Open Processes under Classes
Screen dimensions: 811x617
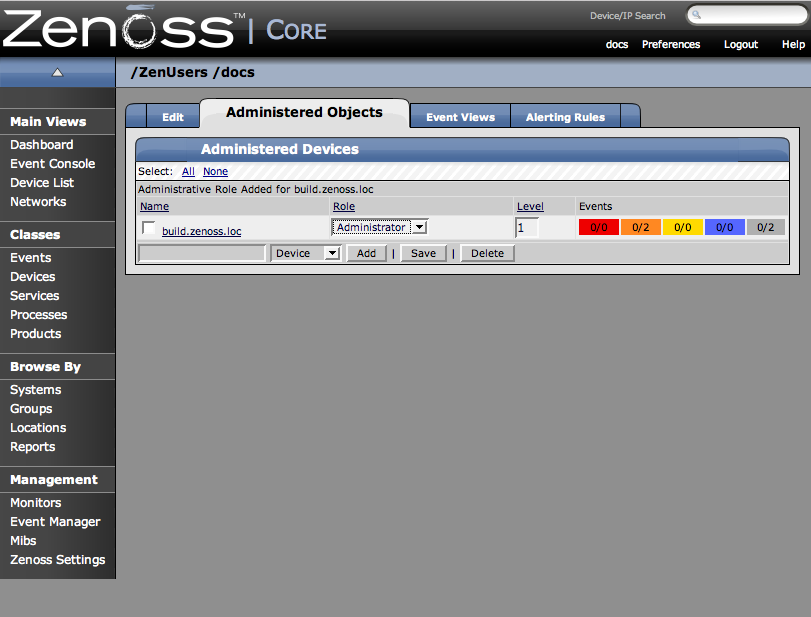[38, 315]
